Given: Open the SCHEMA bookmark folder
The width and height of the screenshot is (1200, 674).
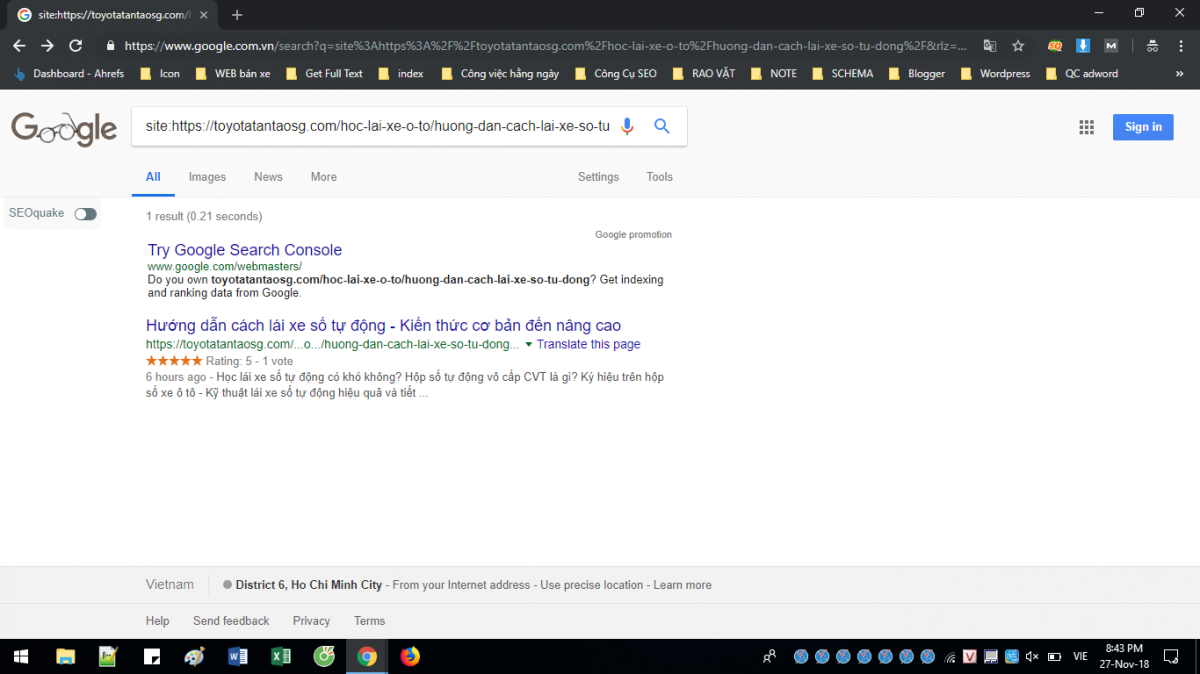Looking at the screenshot, I should coord(842,73).
